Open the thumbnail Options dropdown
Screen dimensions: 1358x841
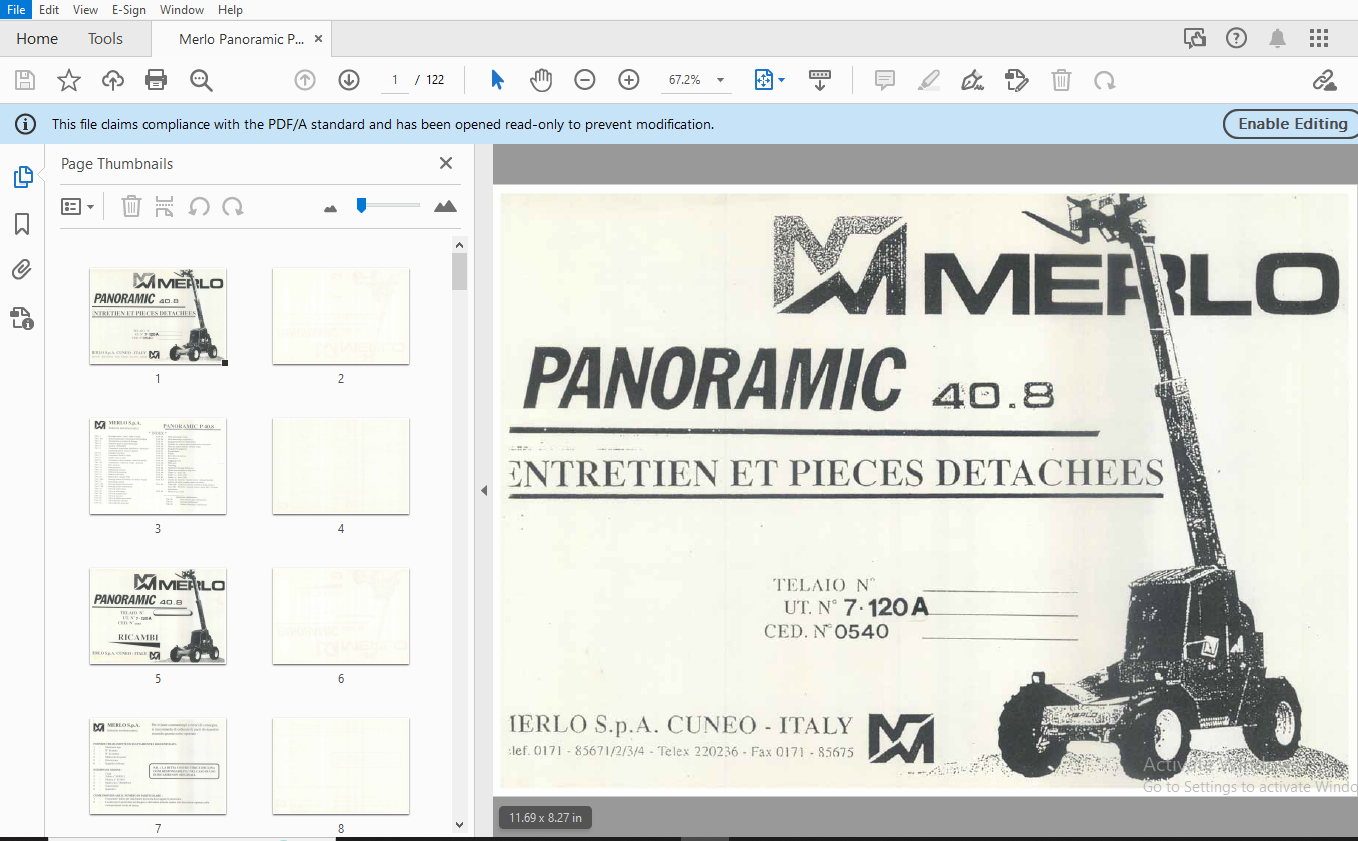pyautogui.click(x=77, y=207)
